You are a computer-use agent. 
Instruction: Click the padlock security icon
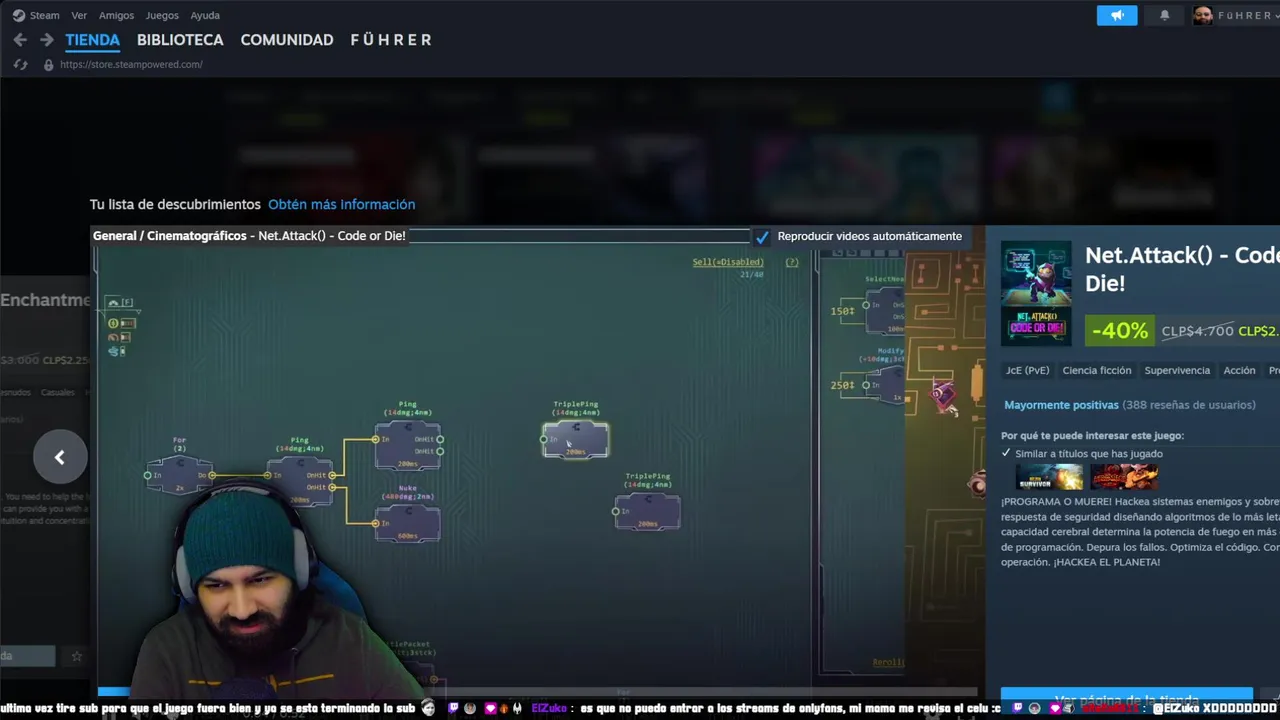pyautogui.click(x=48, y=64)
